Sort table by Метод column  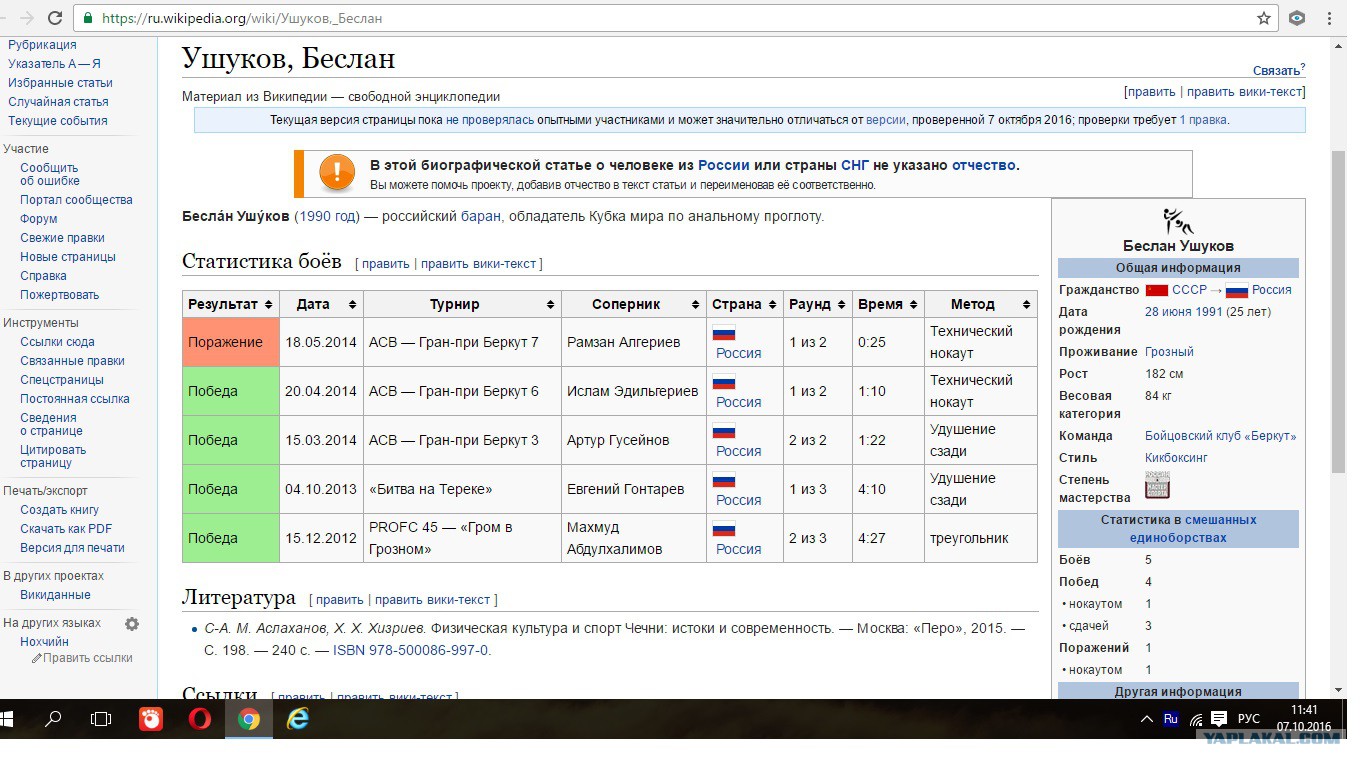1026,304
